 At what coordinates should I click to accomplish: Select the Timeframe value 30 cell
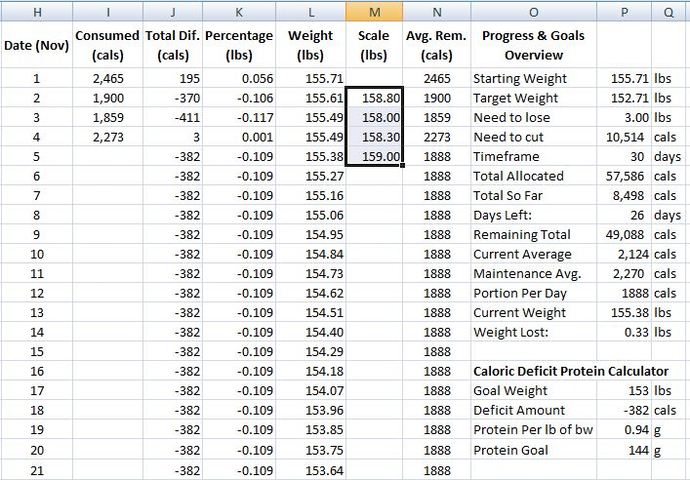624,156
